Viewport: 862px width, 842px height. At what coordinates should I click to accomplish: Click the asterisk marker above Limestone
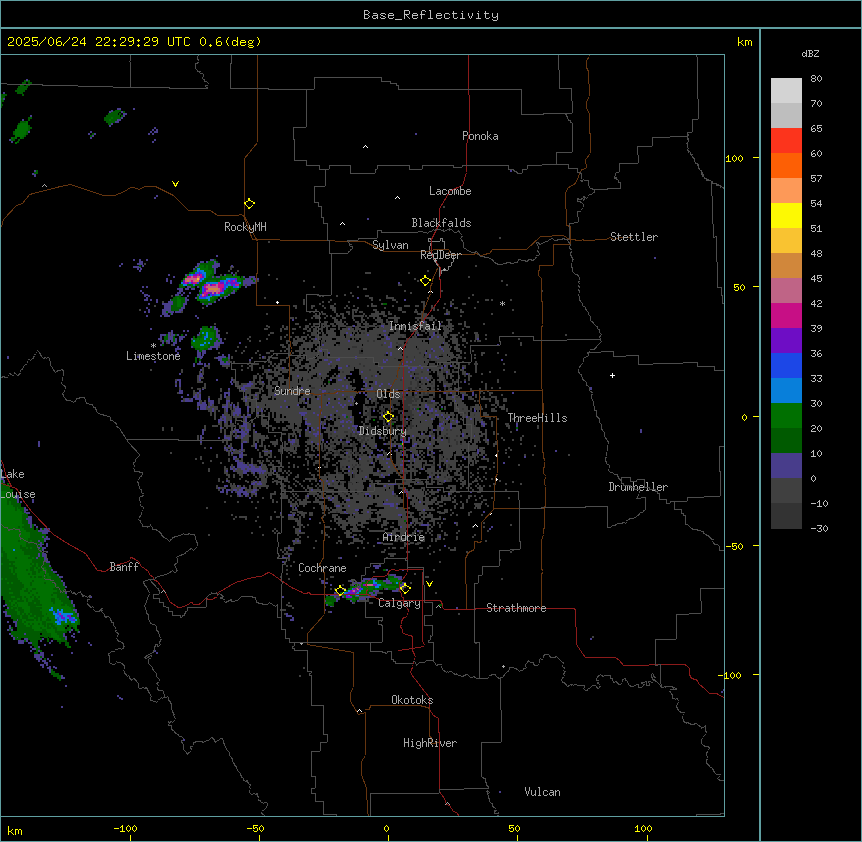(153, 346)
